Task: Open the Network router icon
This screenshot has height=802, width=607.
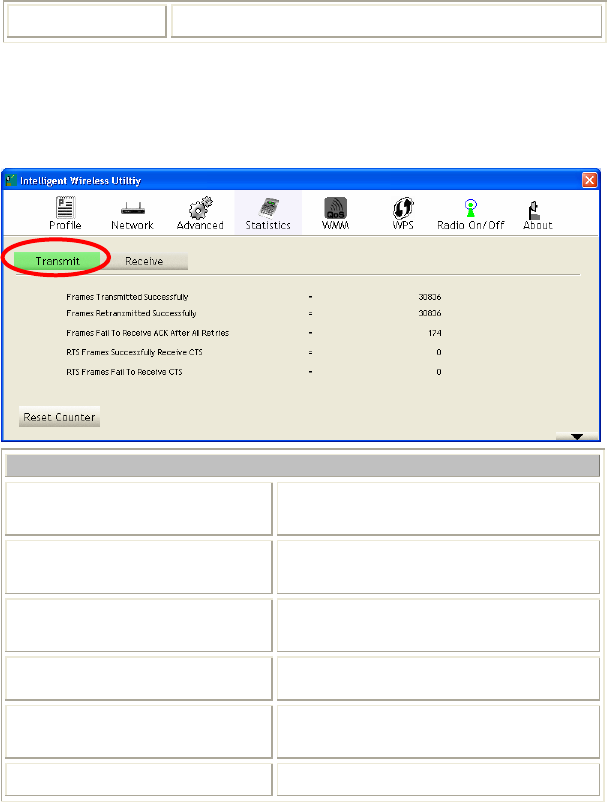Action: (132, 213)
